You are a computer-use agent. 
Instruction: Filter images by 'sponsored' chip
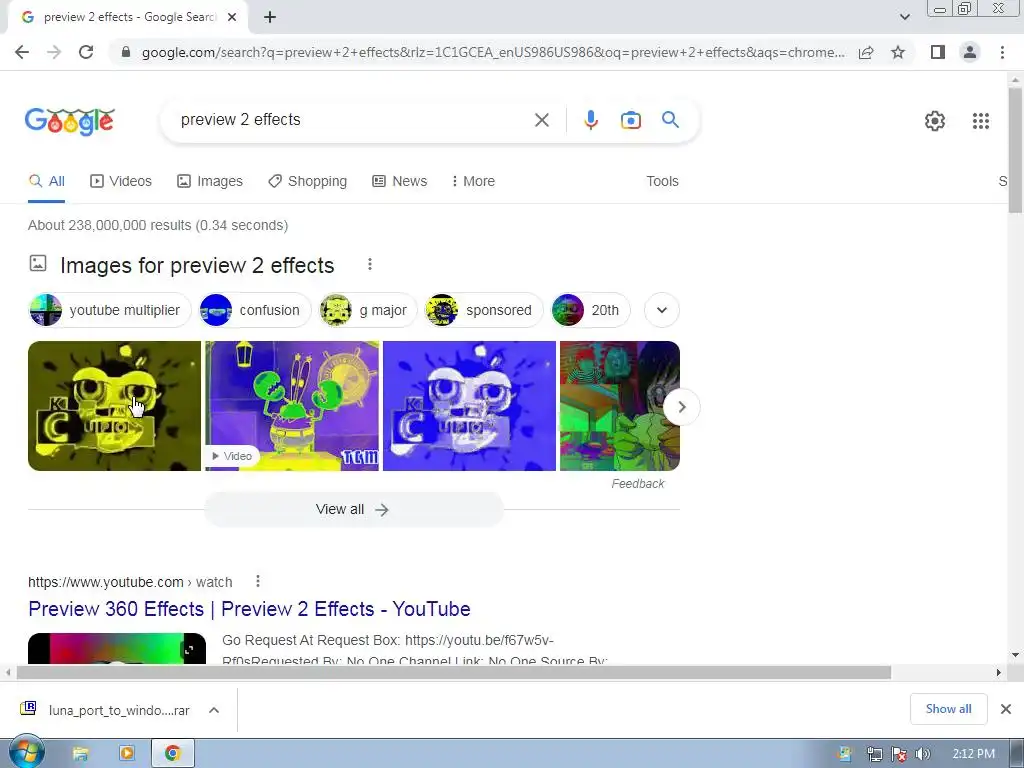[483, 310]
